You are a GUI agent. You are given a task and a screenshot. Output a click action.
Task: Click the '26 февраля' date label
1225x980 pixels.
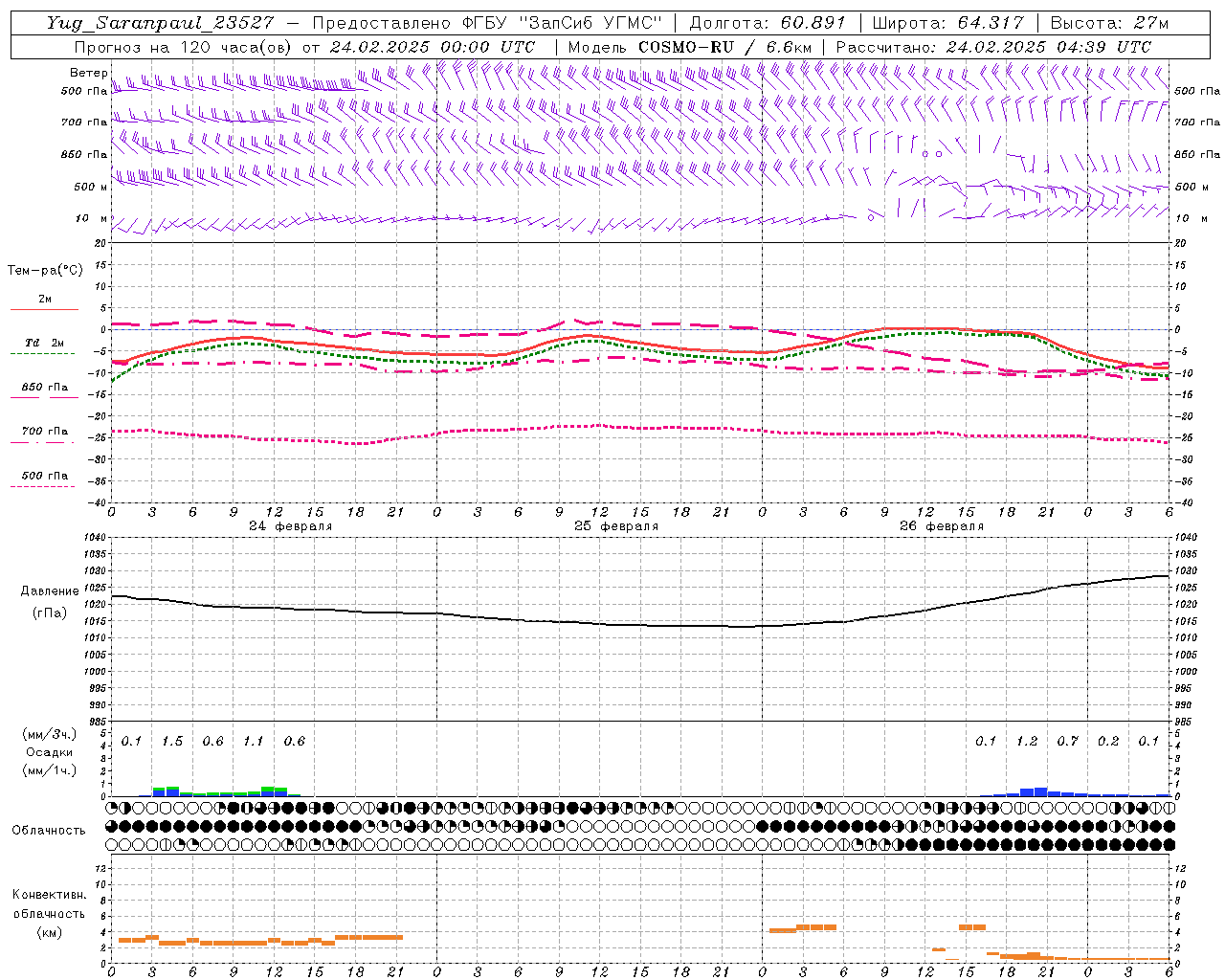point(942,526)
